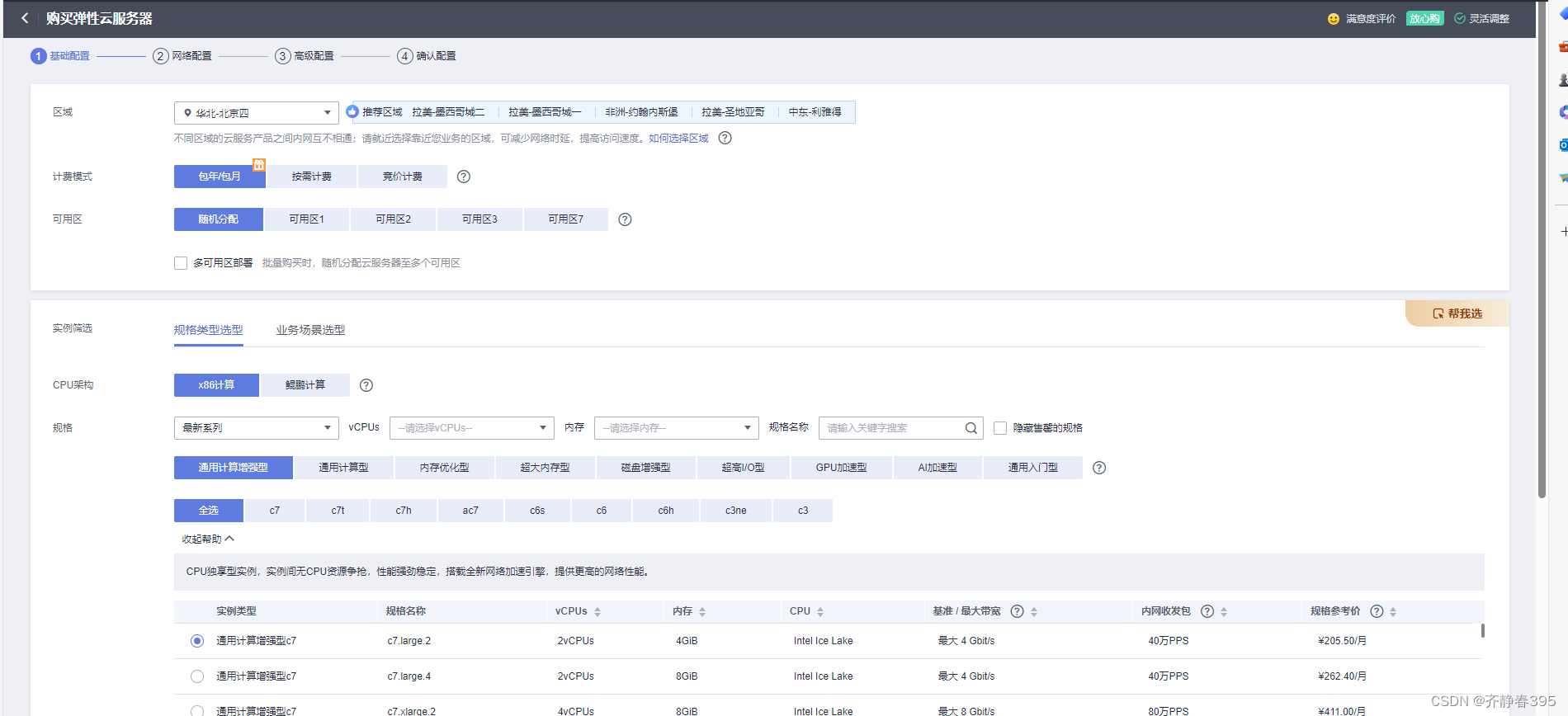The height and width of the screenshot is (716, 1568).
Task: Sort table by reference price arrows
Action: pos(1393,612)
